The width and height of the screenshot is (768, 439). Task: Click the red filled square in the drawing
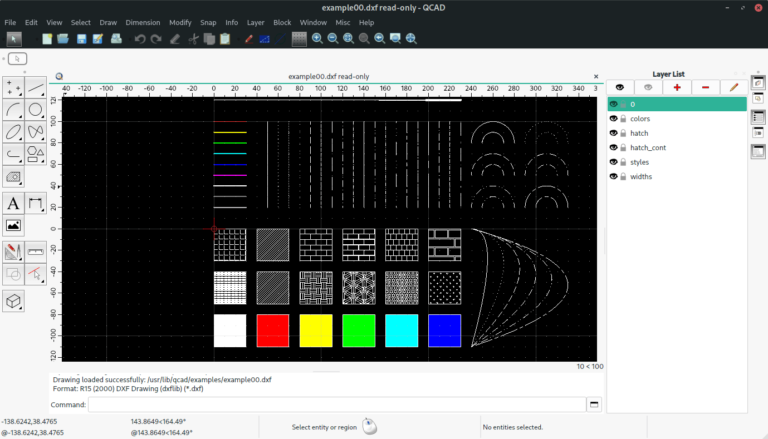(273, 331)
